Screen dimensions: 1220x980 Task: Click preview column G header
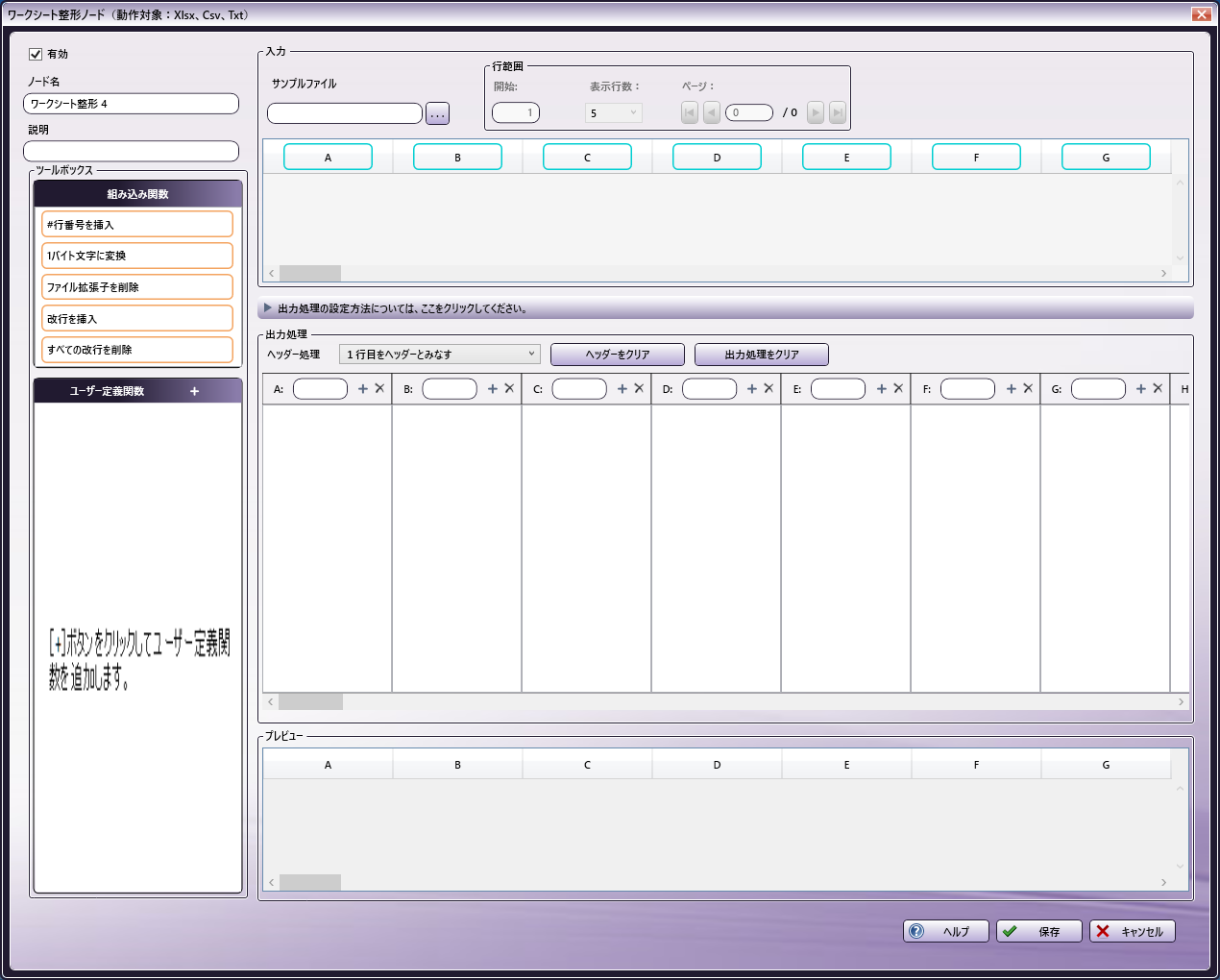[1106, 765]
